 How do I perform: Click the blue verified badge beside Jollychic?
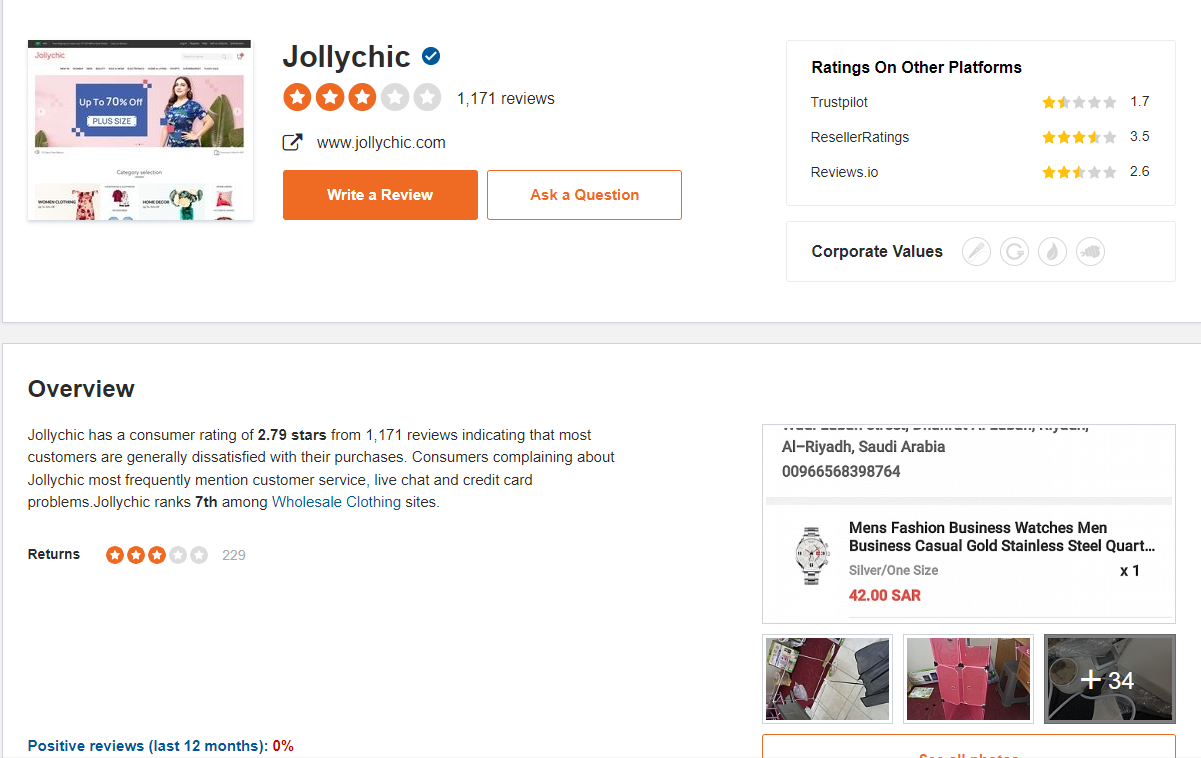(431, 56)
